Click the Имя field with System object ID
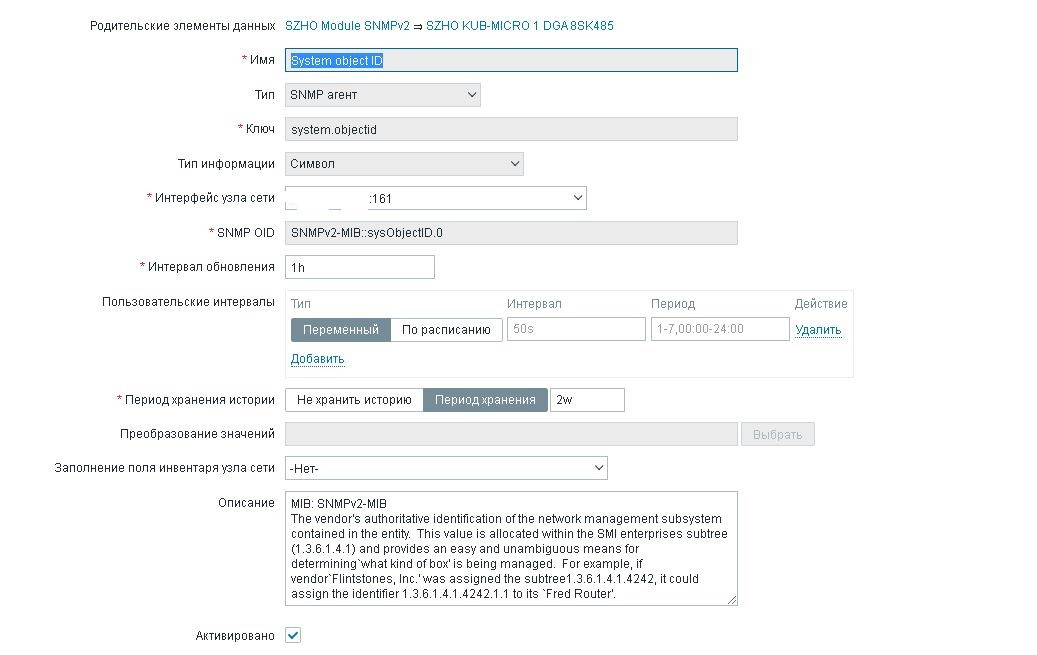 click(511, 61)
